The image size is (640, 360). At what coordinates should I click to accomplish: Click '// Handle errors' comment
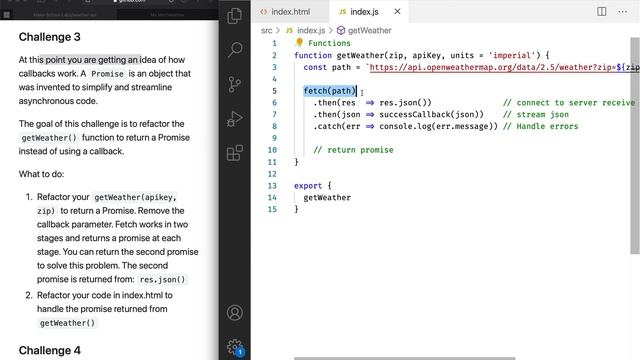pos(540,126)
